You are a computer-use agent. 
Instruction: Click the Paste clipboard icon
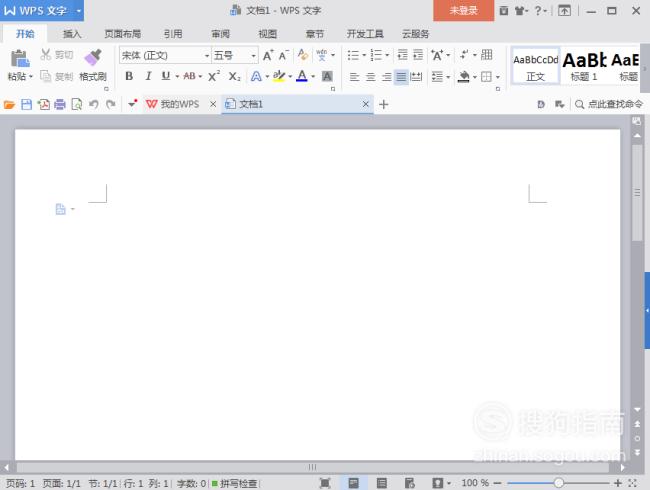pos(19,58)
